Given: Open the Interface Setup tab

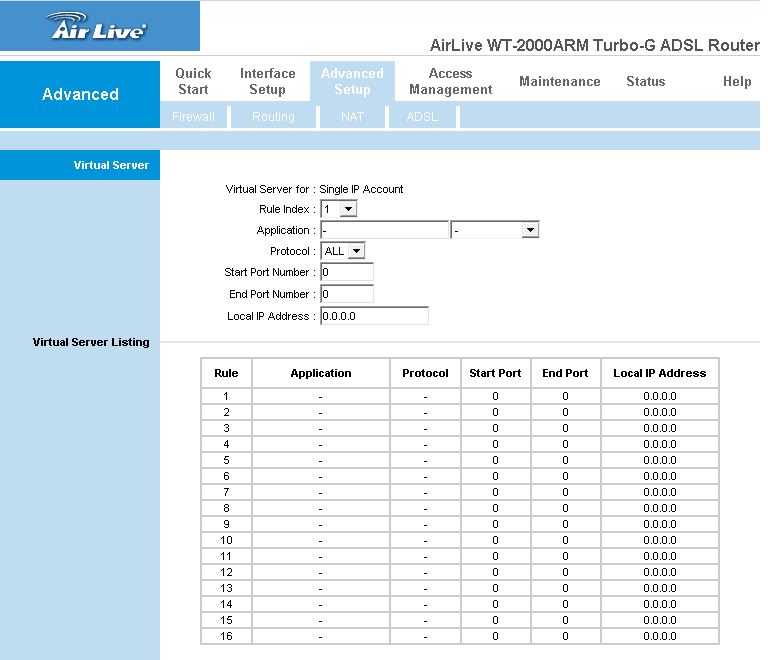Looking at the screenshot, I should point(267,81).
